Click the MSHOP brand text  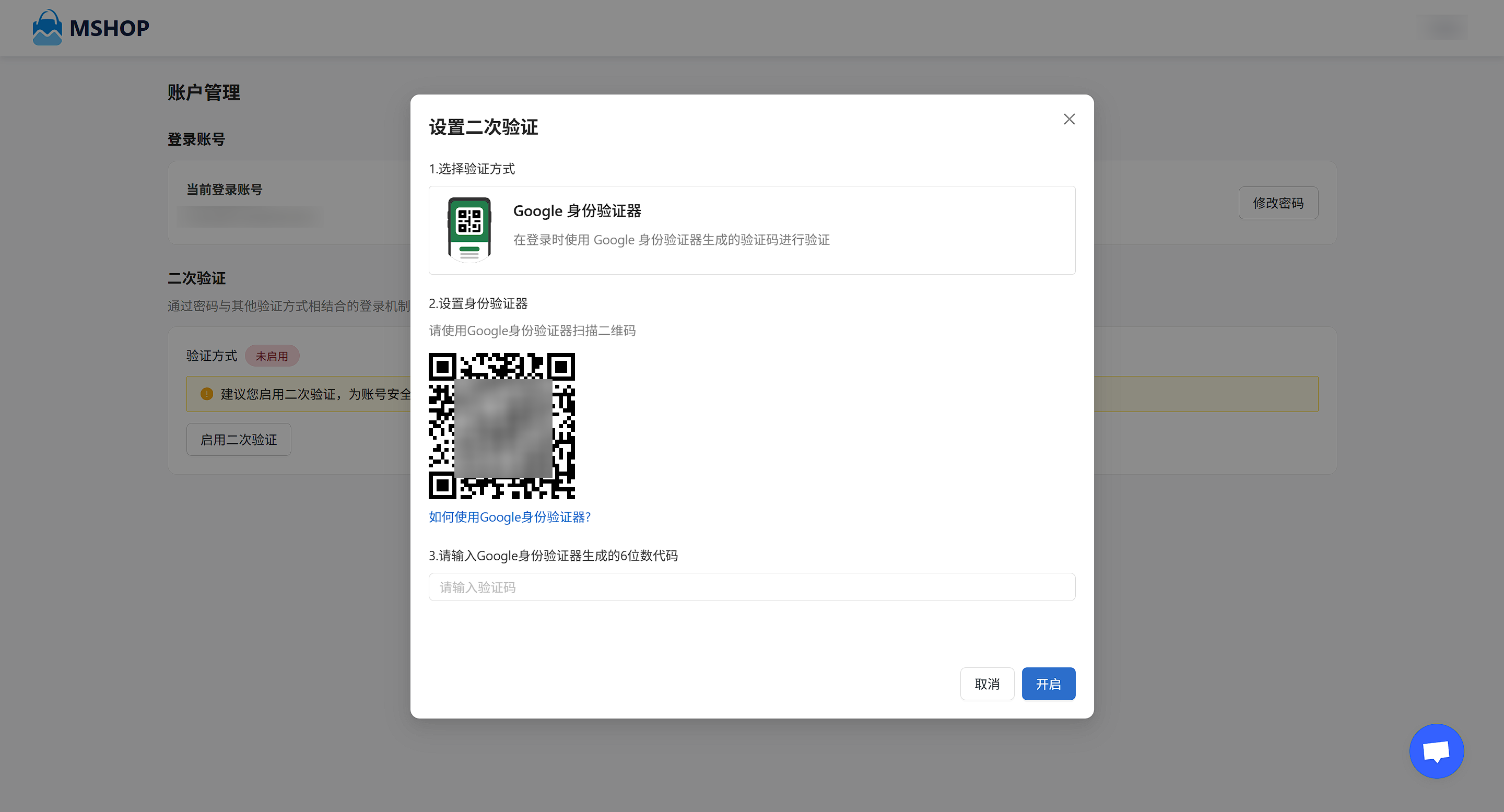pos(109,28)
